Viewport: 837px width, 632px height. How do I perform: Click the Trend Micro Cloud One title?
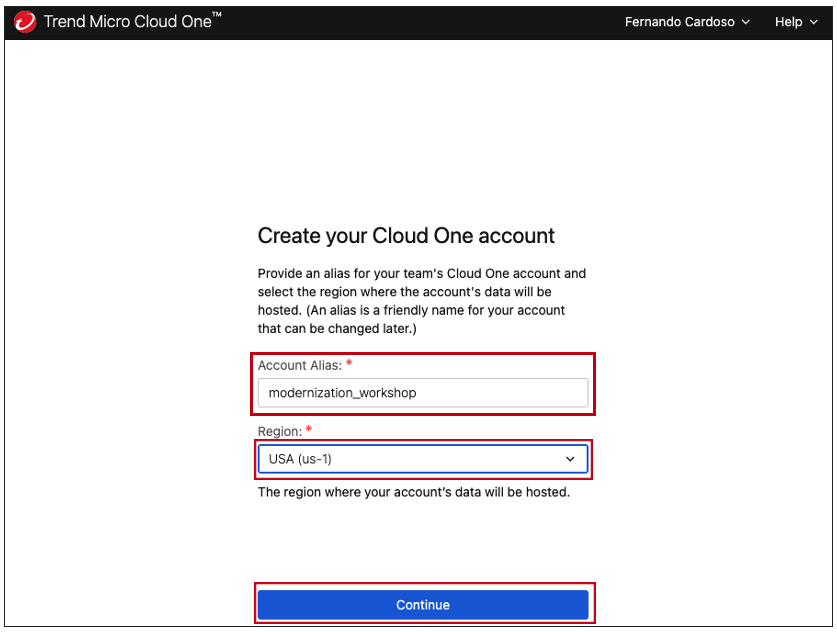(x=132, y=21)
